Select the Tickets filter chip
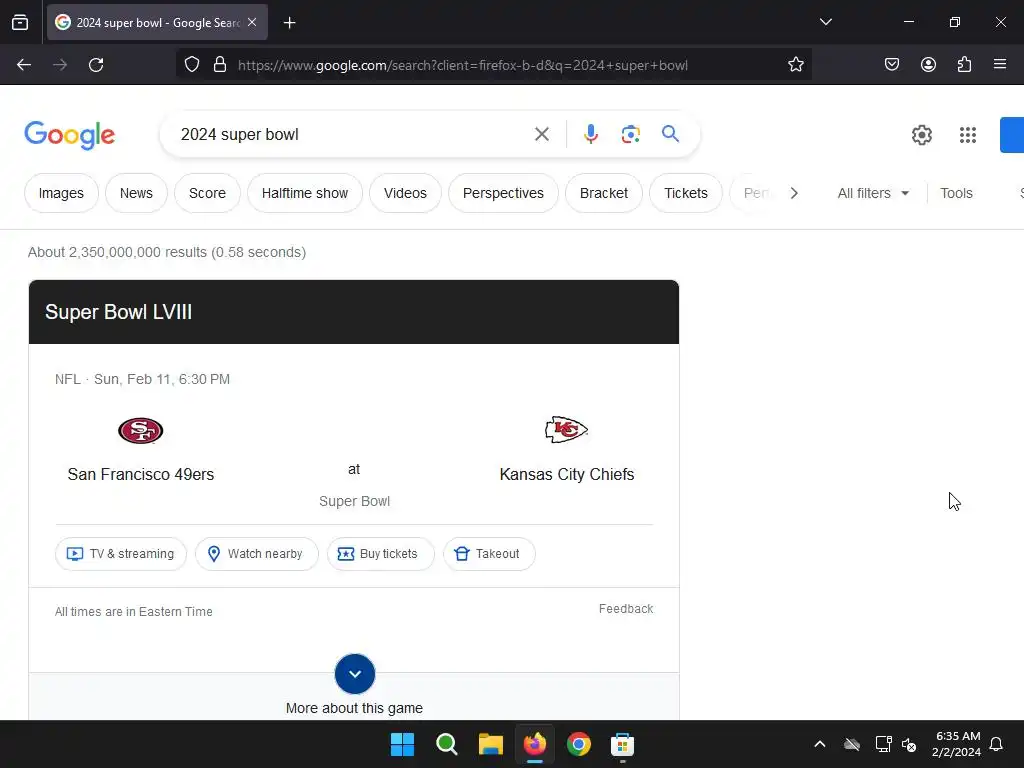The image size is (1024, 768). [686, 193]
